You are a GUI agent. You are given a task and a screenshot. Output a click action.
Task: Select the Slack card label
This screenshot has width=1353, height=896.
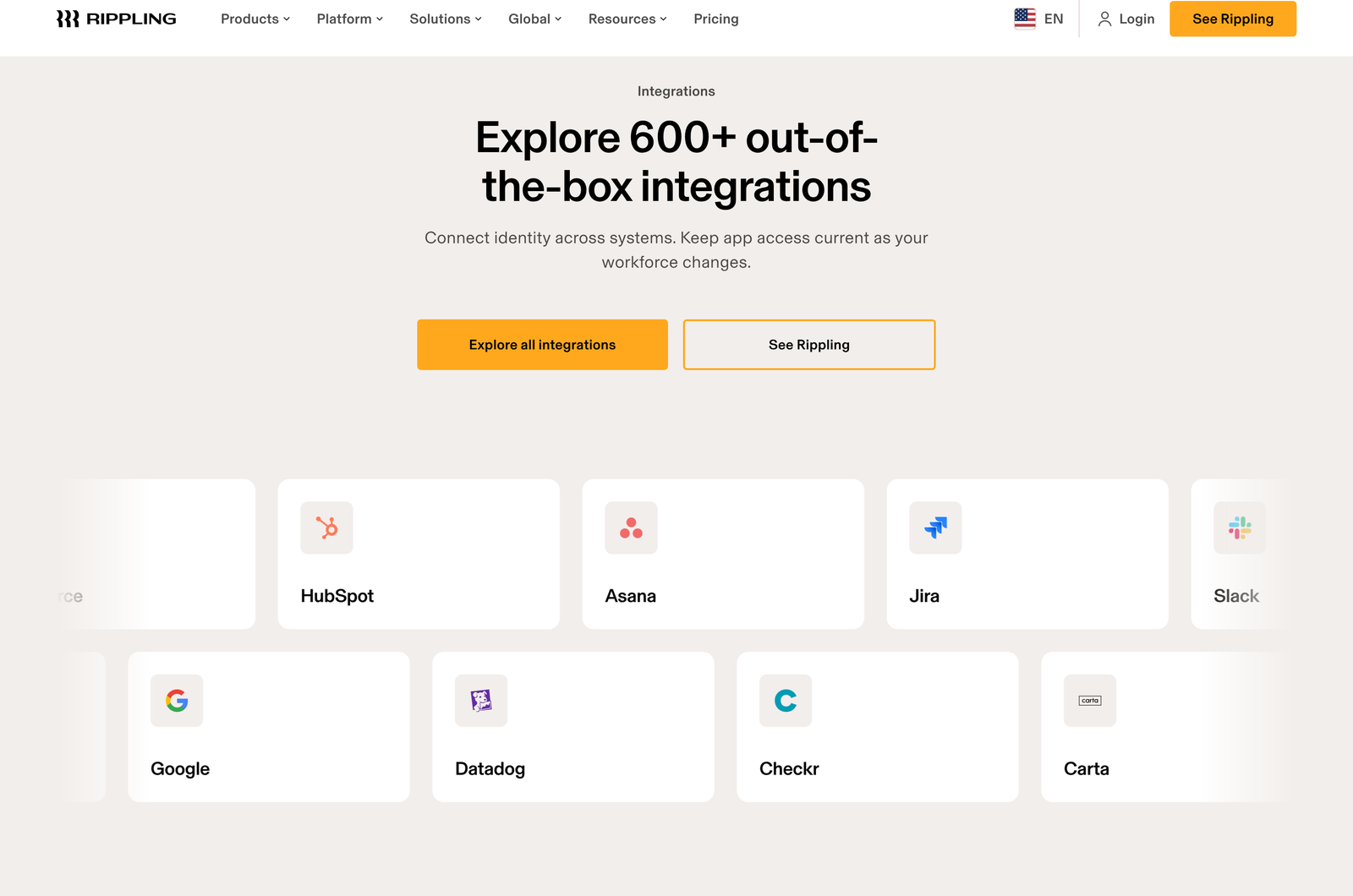tap(1236, 596)
